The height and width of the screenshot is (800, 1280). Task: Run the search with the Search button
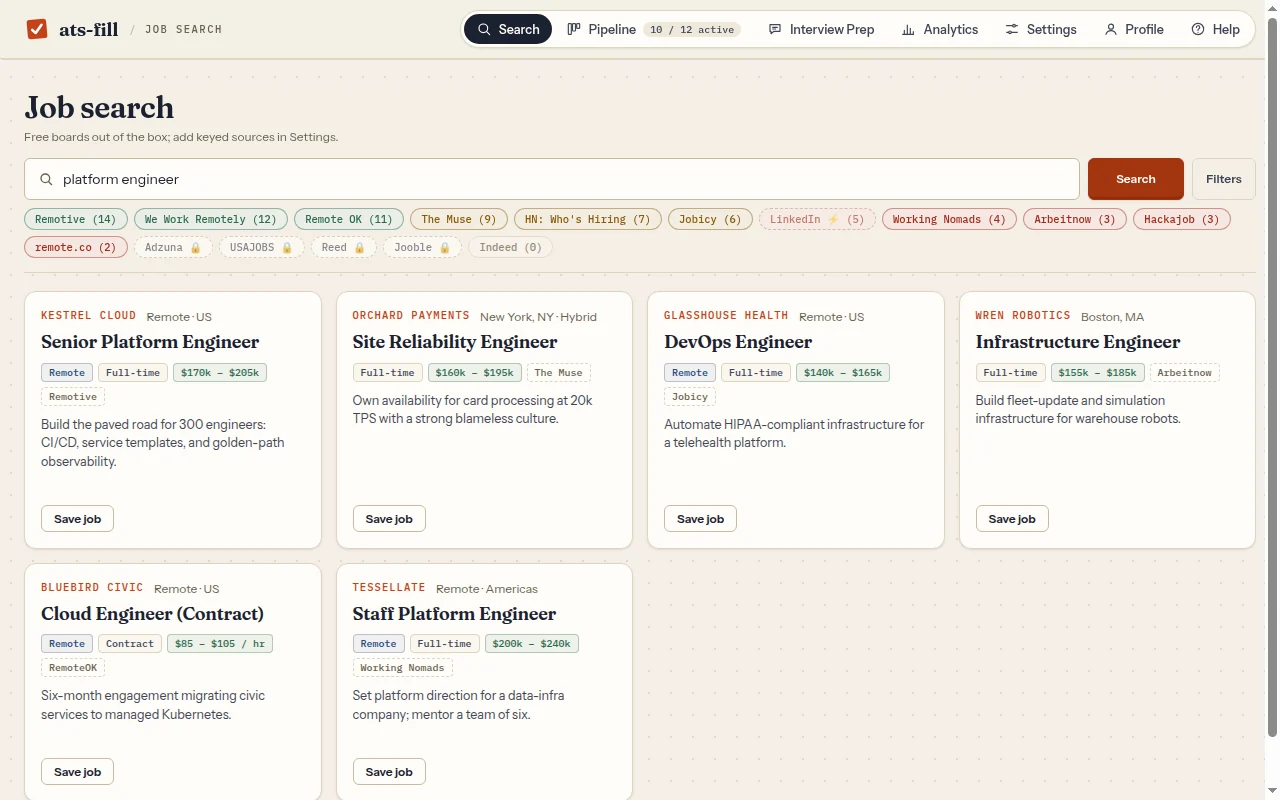pyautogui.click(x=1136, y=180)
